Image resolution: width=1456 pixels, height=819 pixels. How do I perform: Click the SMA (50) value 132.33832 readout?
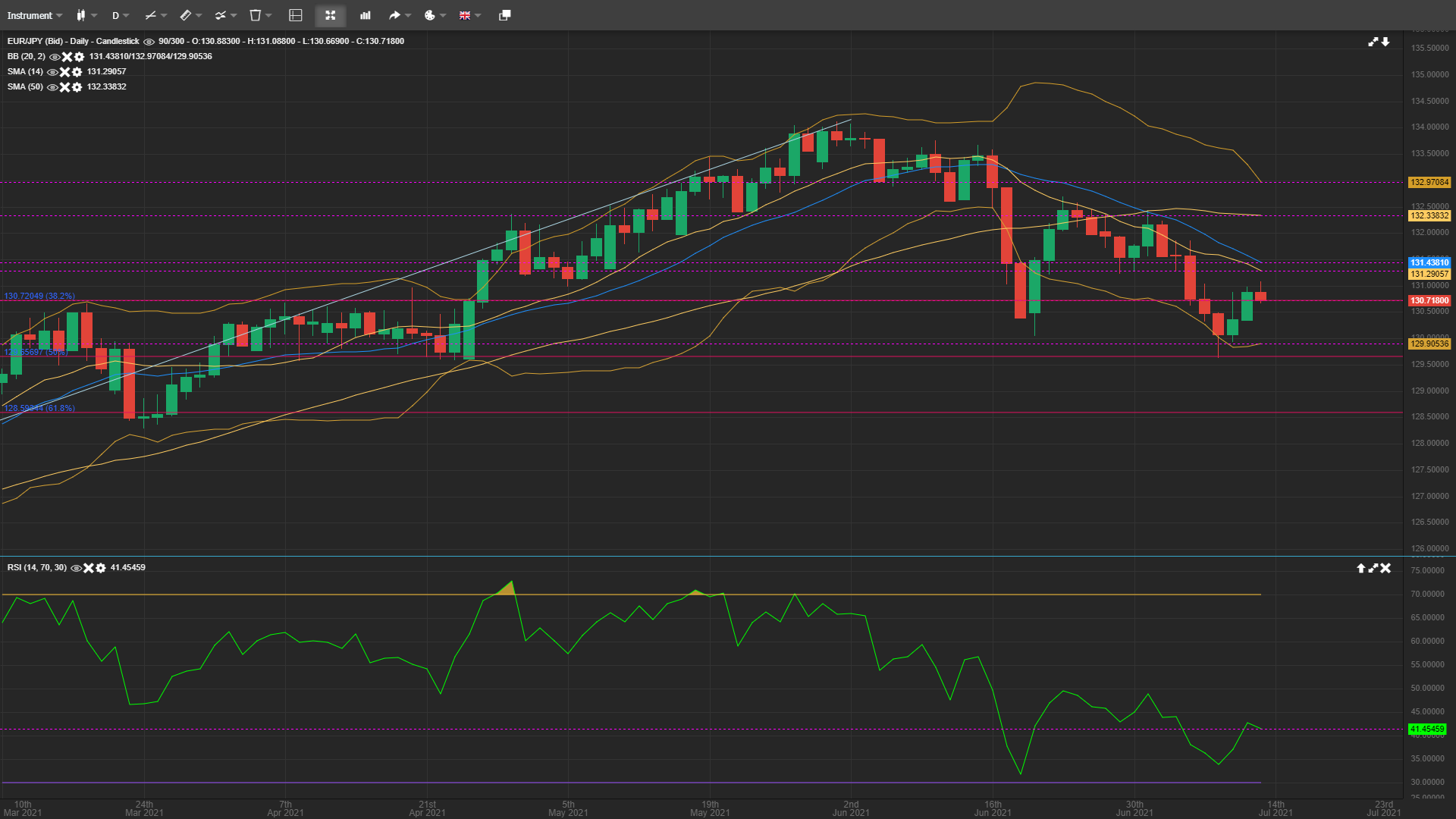107,86
